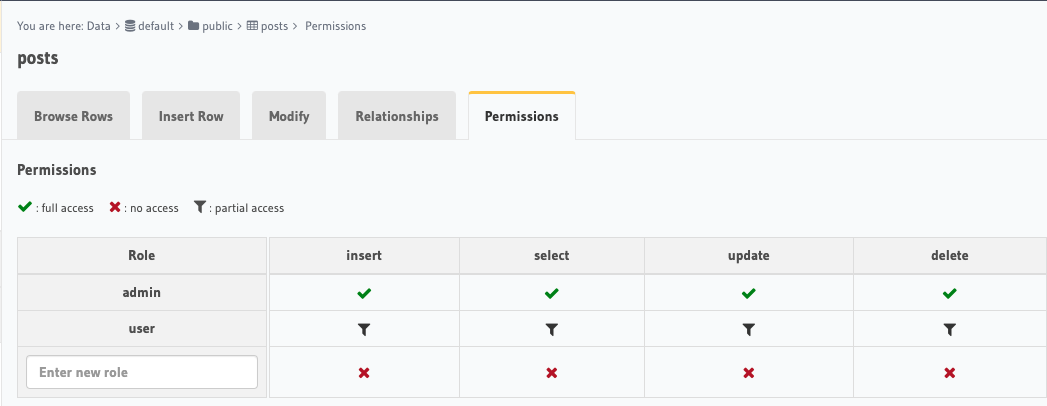
Task: Open the Relationships tab
Action: (x=397, y=116)
